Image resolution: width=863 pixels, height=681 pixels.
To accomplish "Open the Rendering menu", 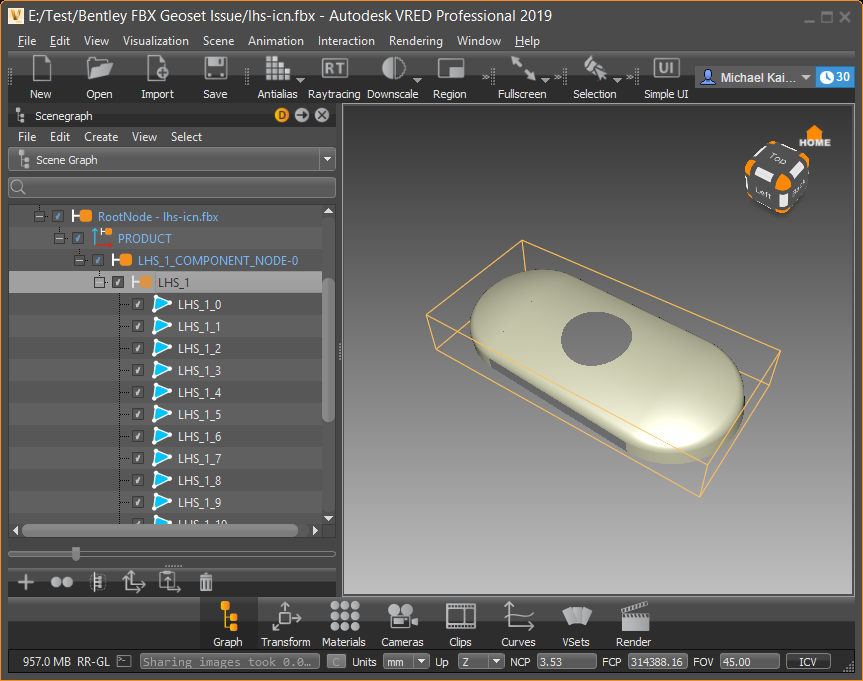I will click(414, 41).
